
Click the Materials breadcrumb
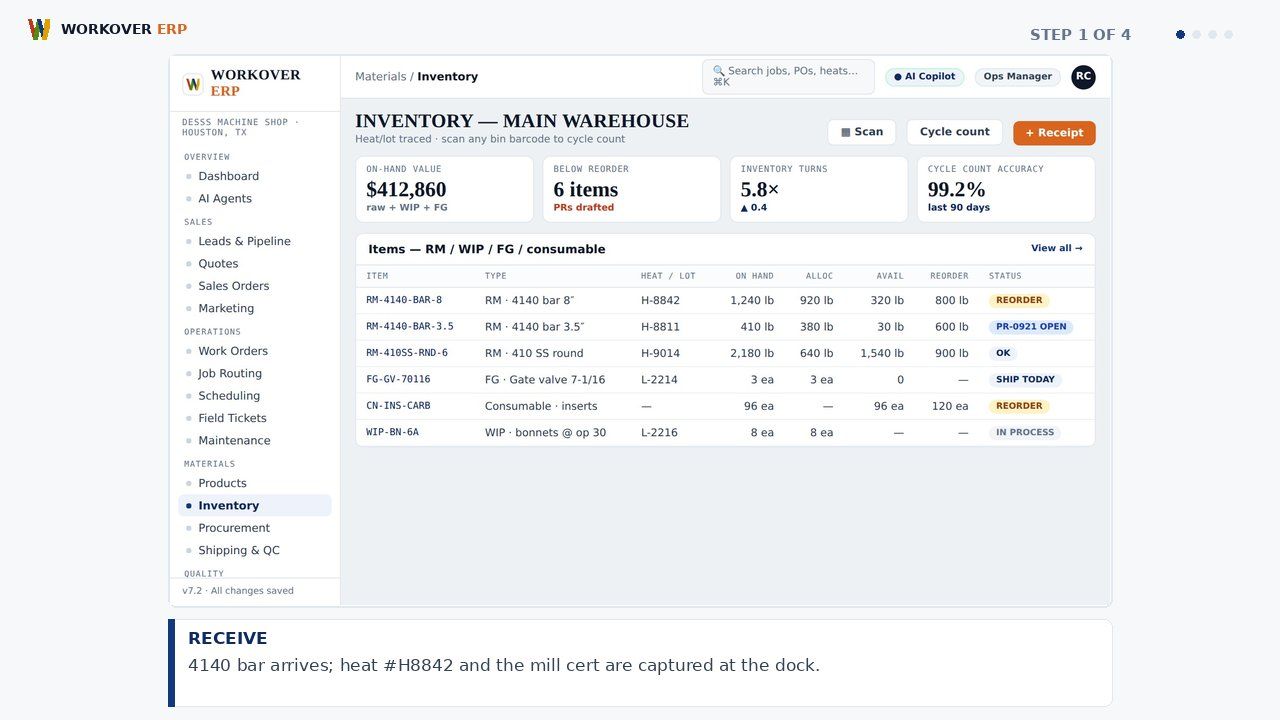(x=380, y=76)
